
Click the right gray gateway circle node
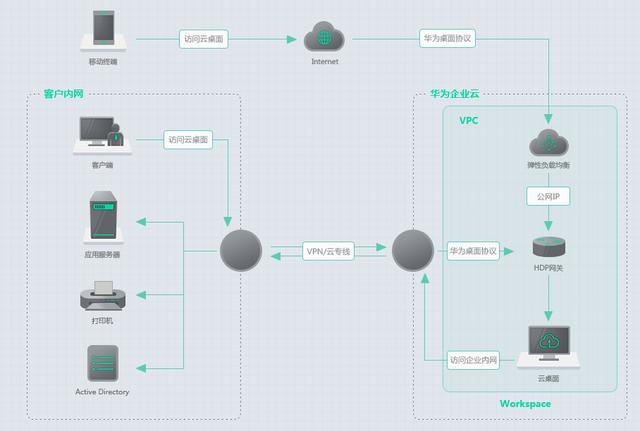pyautogui.click(x=413, y=251)
